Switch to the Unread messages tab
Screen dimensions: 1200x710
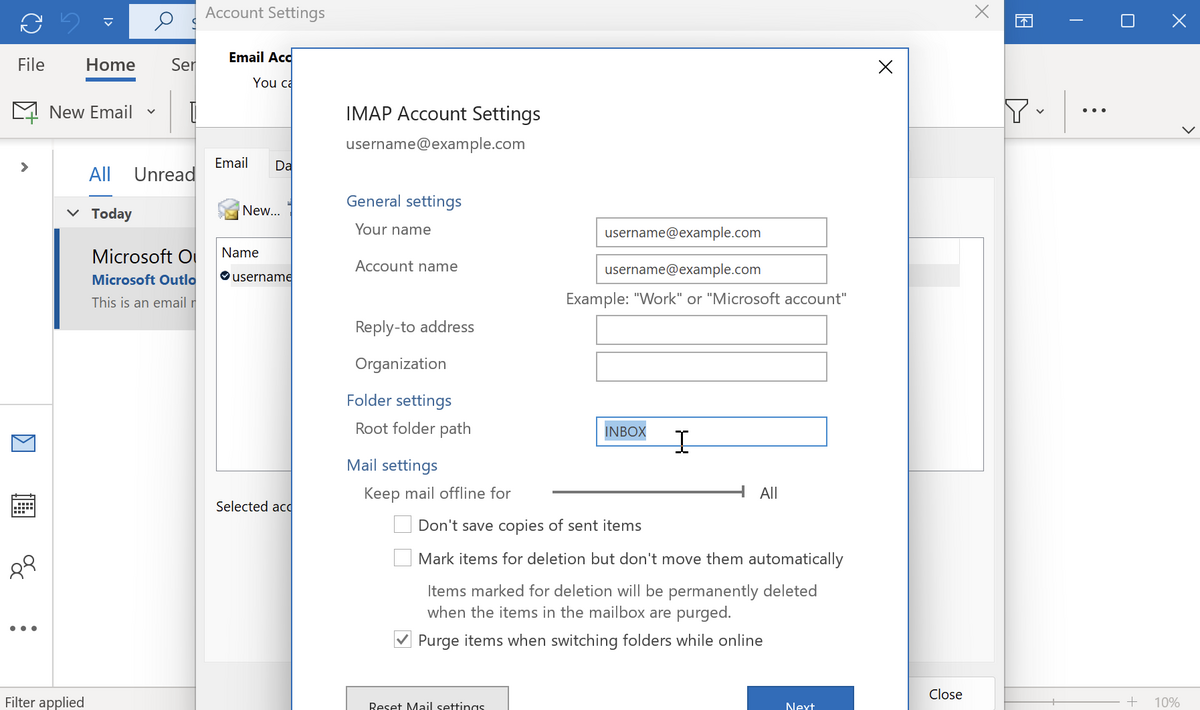pyautogui.click(x=164, y=175)
